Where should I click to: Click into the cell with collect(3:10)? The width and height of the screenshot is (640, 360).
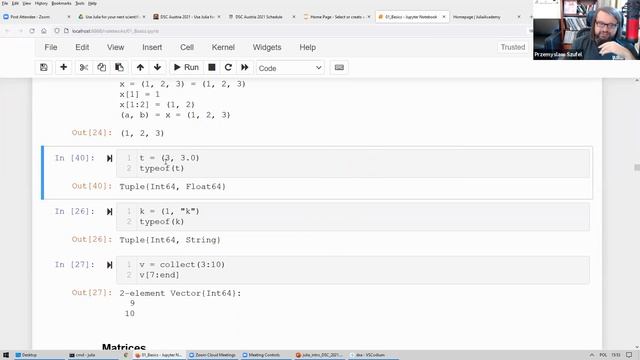tap(353, 270)
